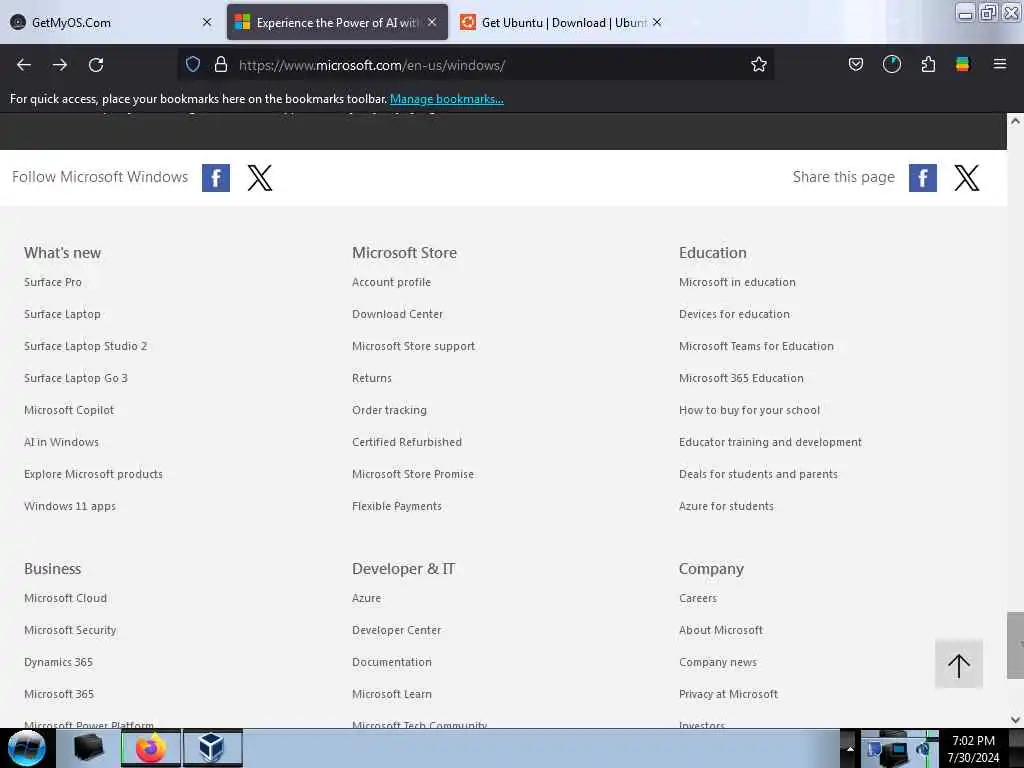Reload the current page

click(x=96, y=65)
